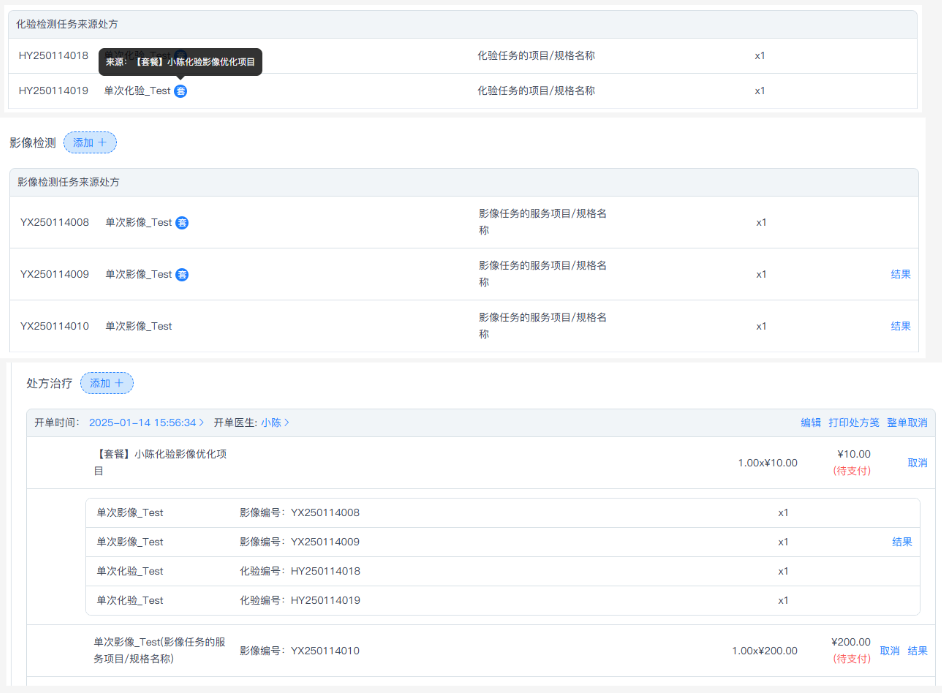Image resolution: width=942 pixels, height=693 pixels.
Task: Click 单次影像_Test name in YX250114010 task row
Action: click(x=139, y=326)
